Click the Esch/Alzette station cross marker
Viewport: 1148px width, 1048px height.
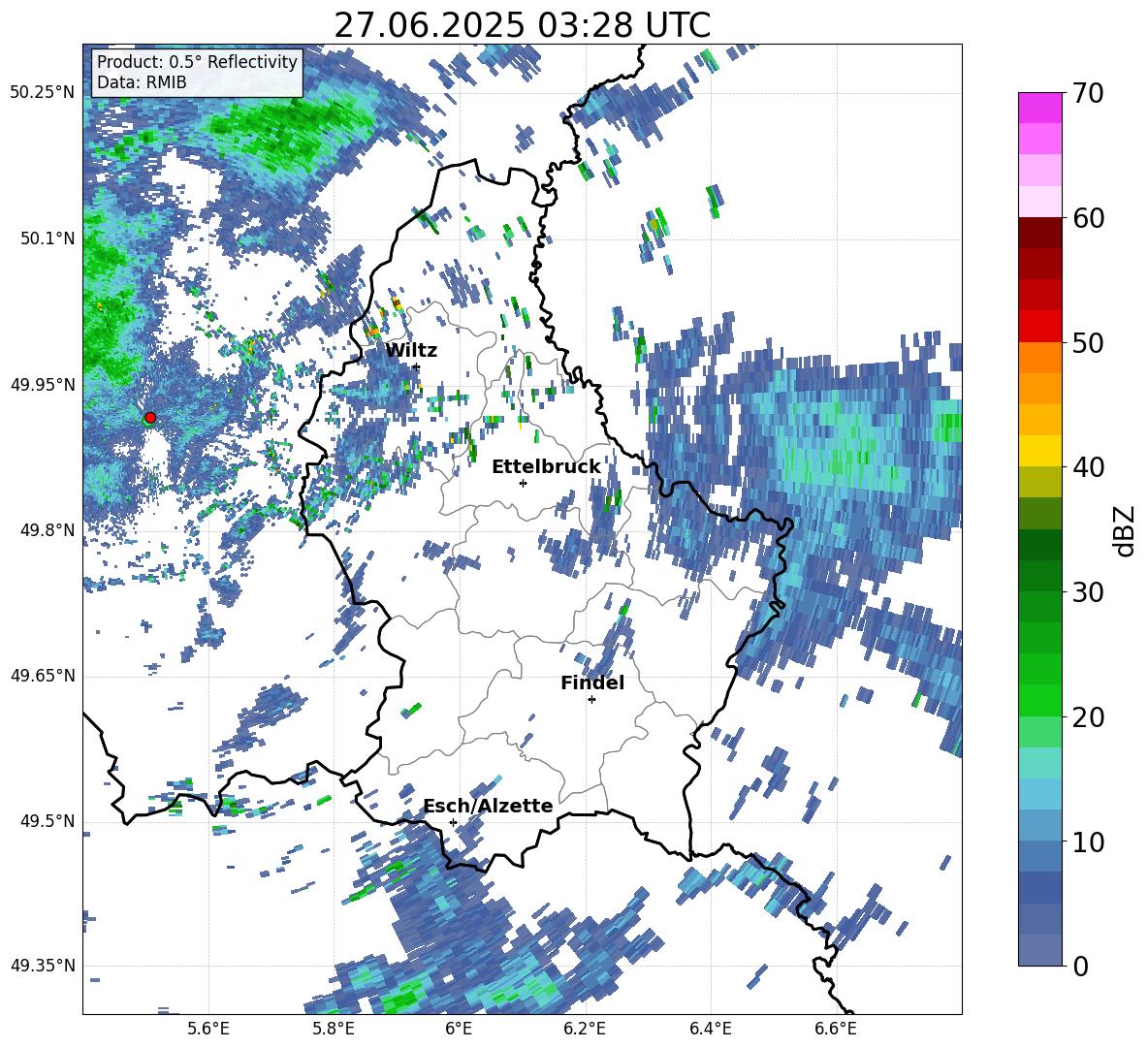[453, 822]
